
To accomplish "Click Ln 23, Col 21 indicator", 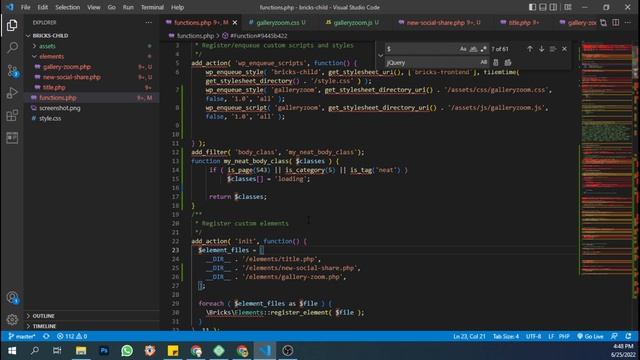I will 469,336.
